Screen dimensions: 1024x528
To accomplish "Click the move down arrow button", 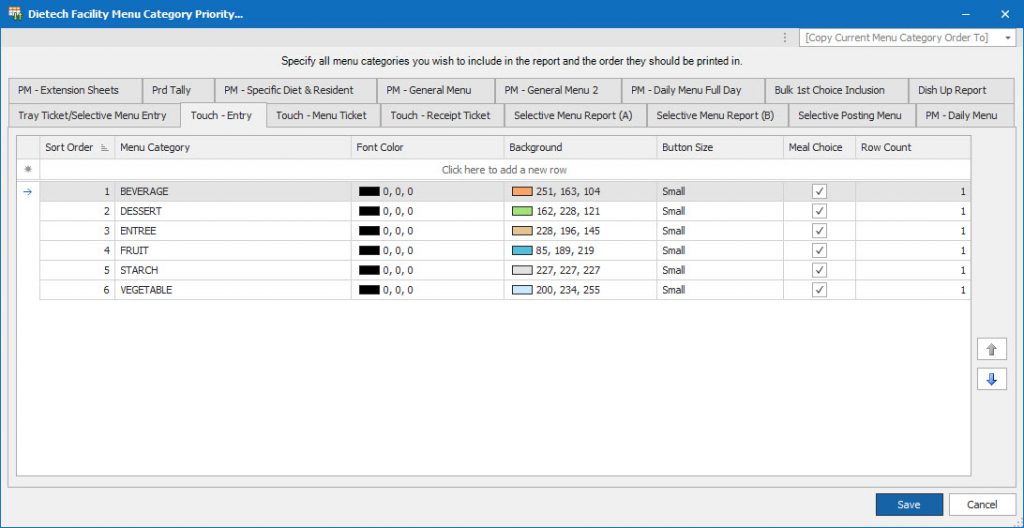I will click(991, 379).
